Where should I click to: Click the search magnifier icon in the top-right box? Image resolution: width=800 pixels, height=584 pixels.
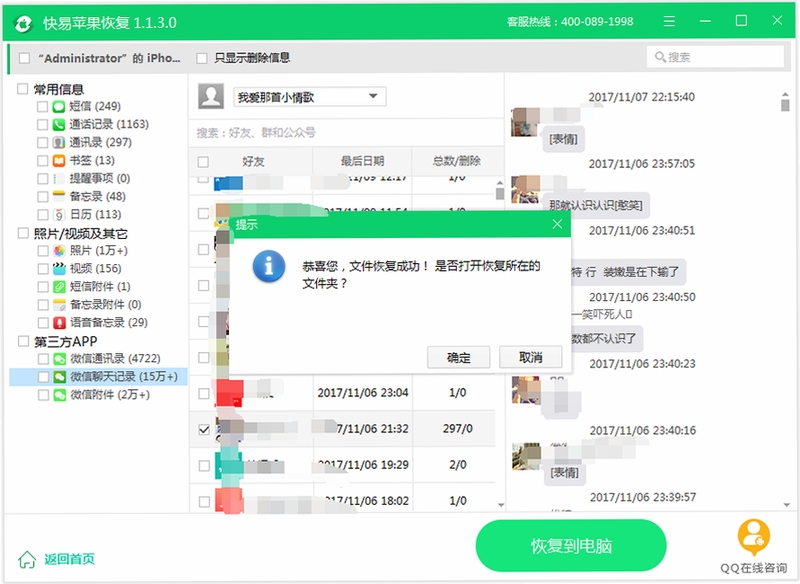660,57
